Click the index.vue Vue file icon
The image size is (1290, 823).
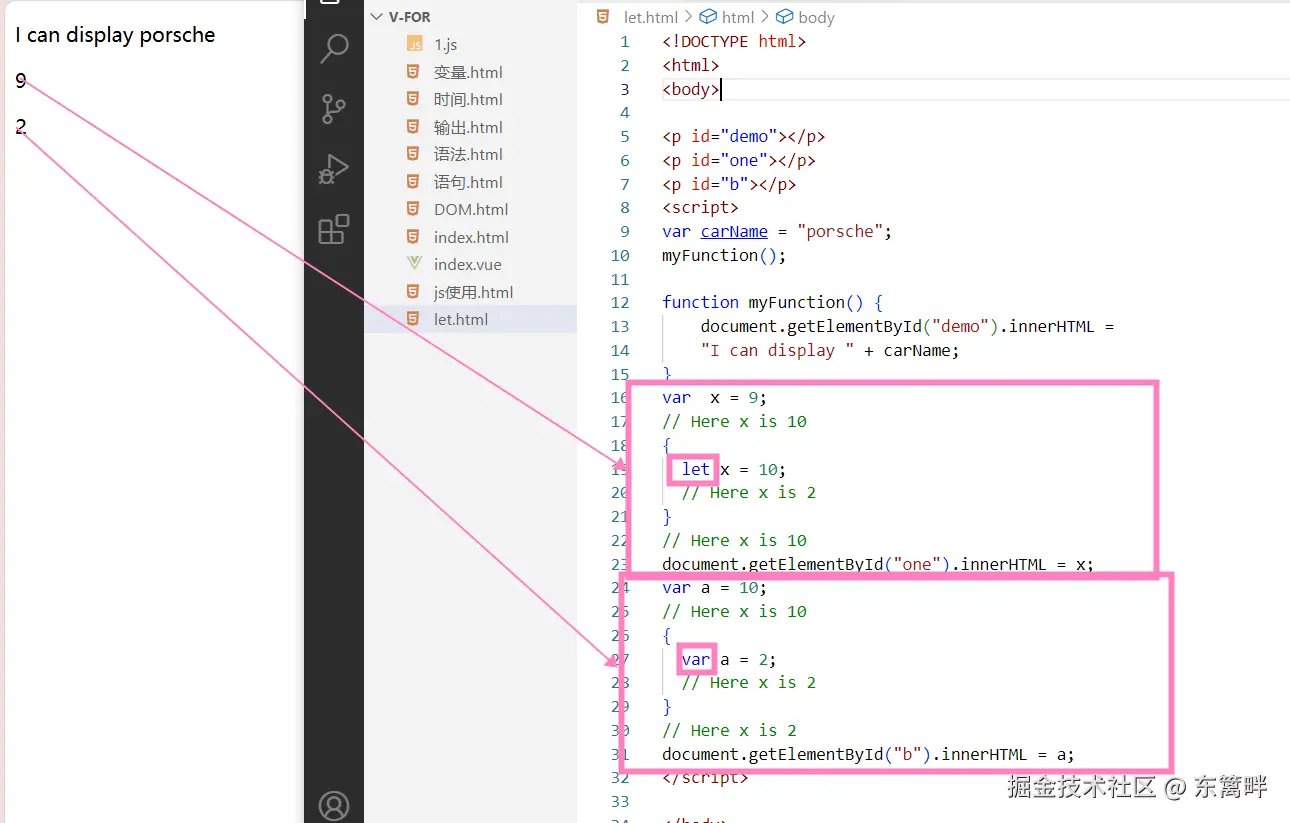point(414,265)
